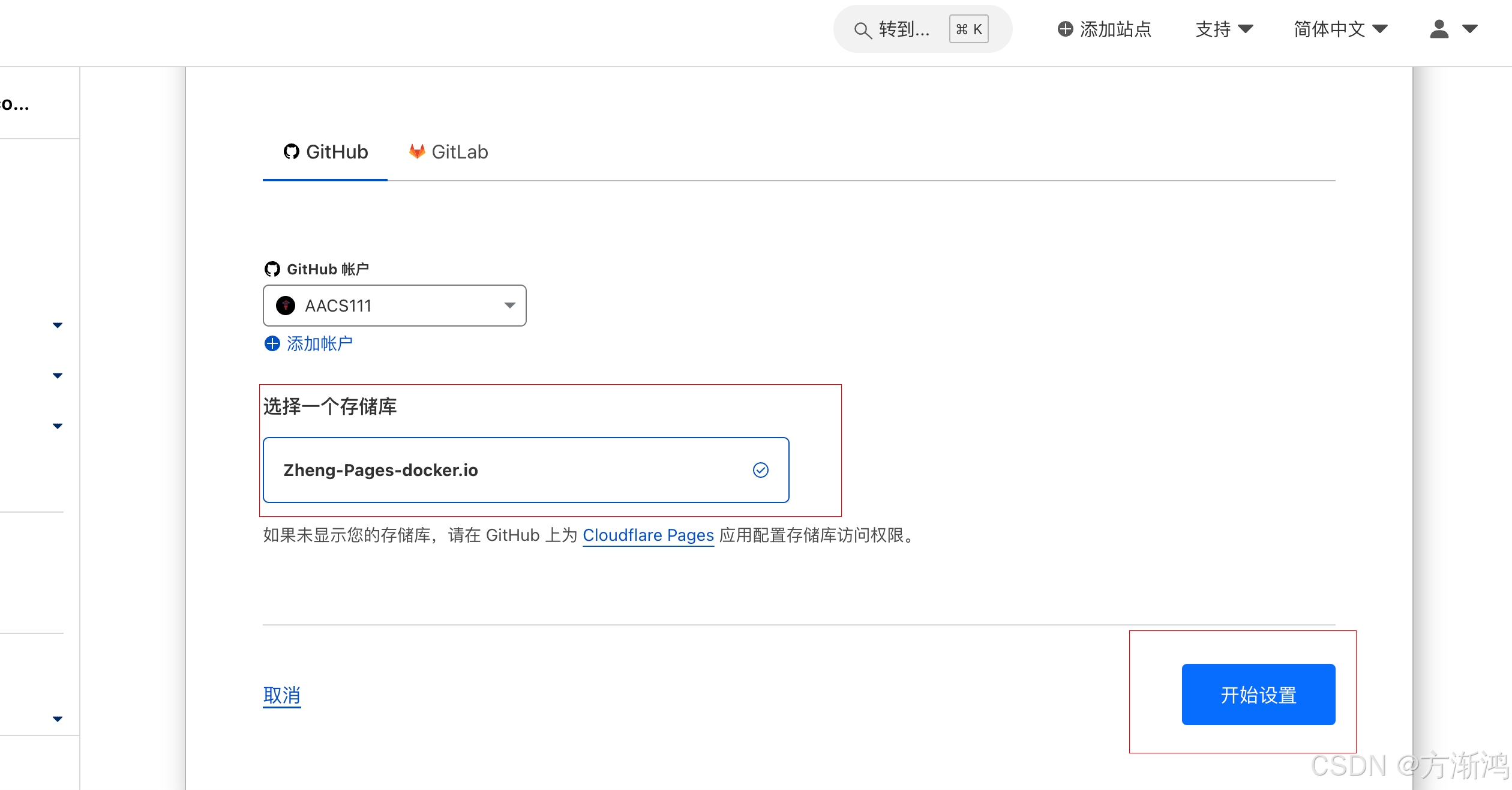The image size is (1512, 790).
Task: Click the 取消 cancel link
Action: click(x=281, y=695)
